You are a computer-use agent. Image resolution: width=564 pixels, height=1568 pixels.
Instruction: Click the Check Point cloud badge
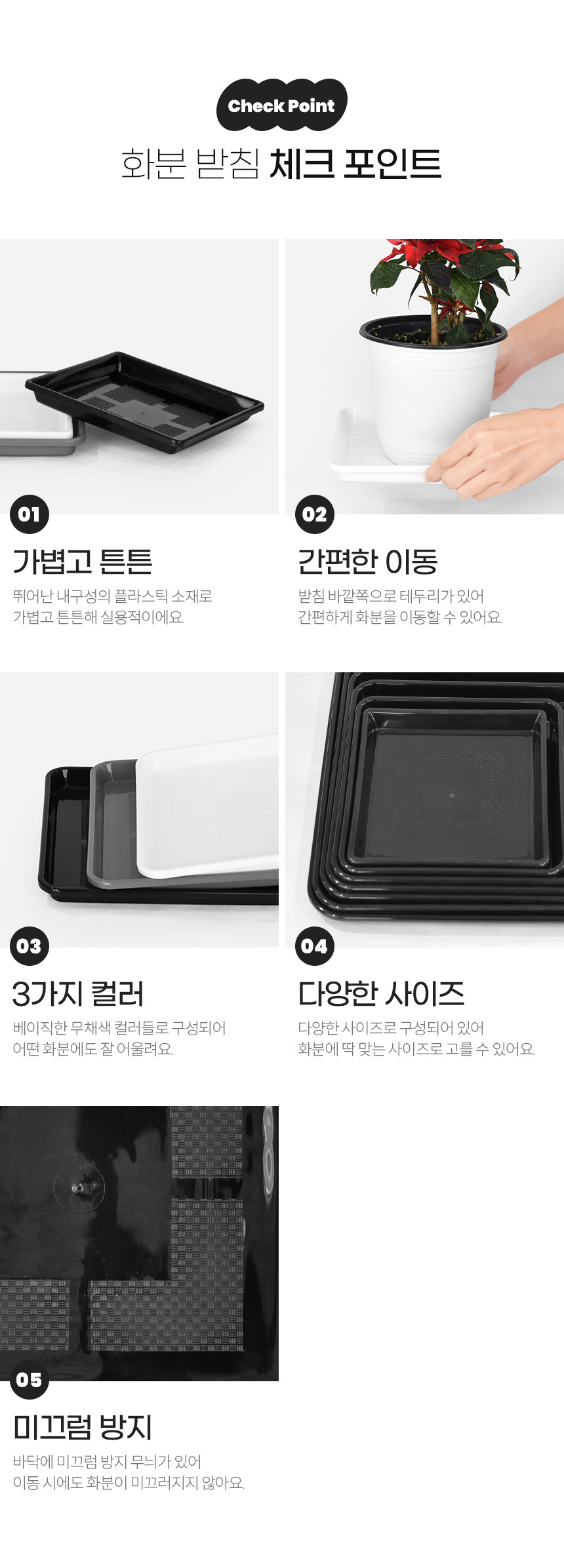tap(282, 105)
